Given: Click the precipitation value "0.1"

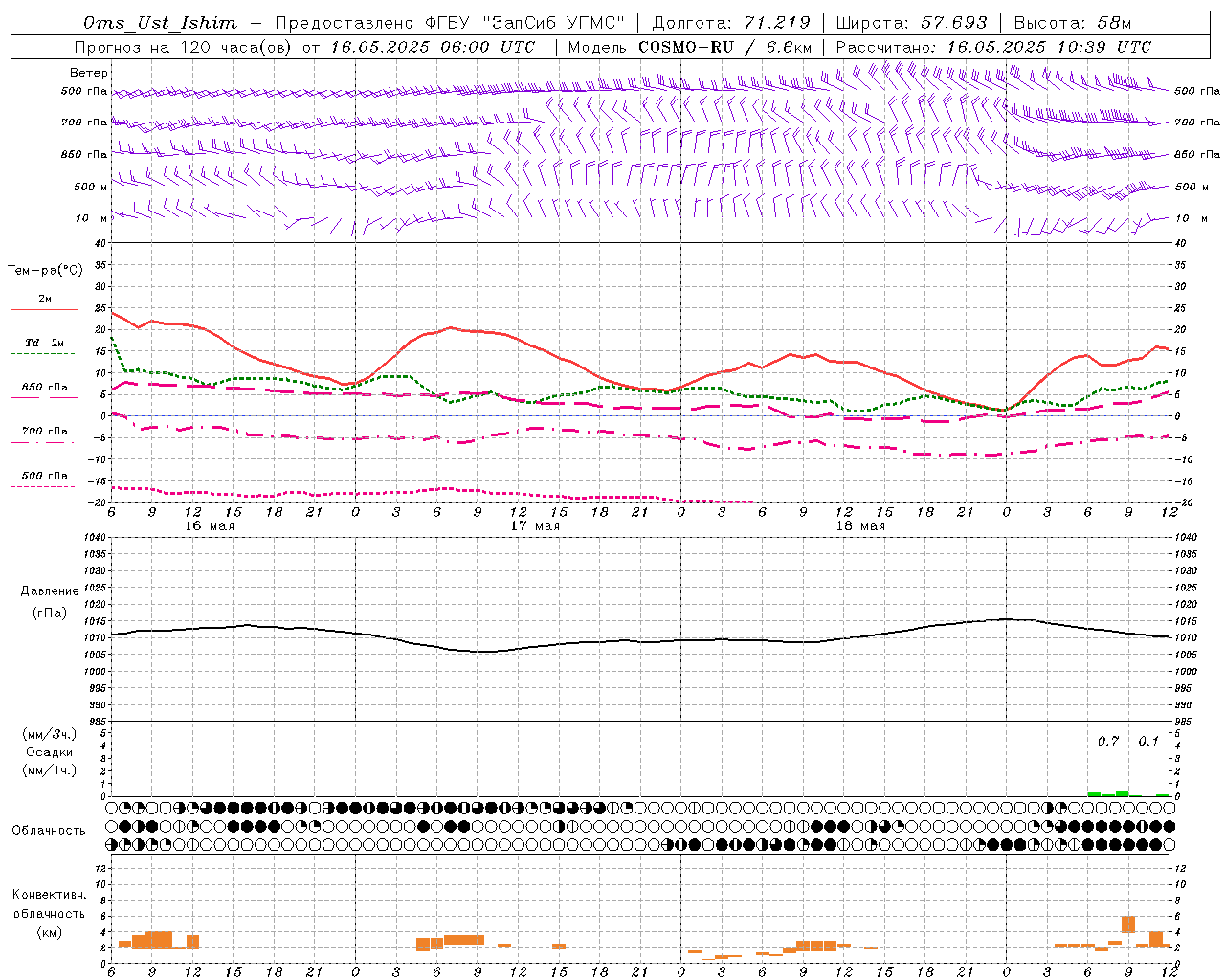Looking at the screenshot, I should (x=1148, y=741).
